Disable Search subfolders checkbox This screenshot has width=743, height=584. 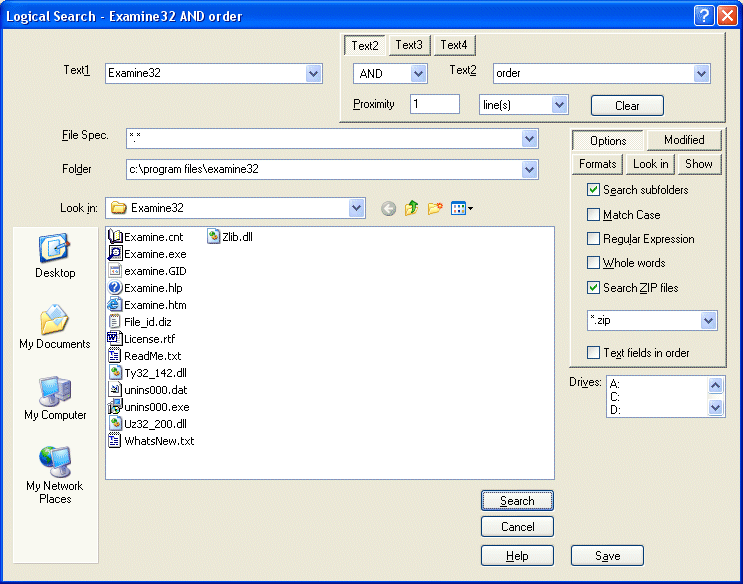593,190
